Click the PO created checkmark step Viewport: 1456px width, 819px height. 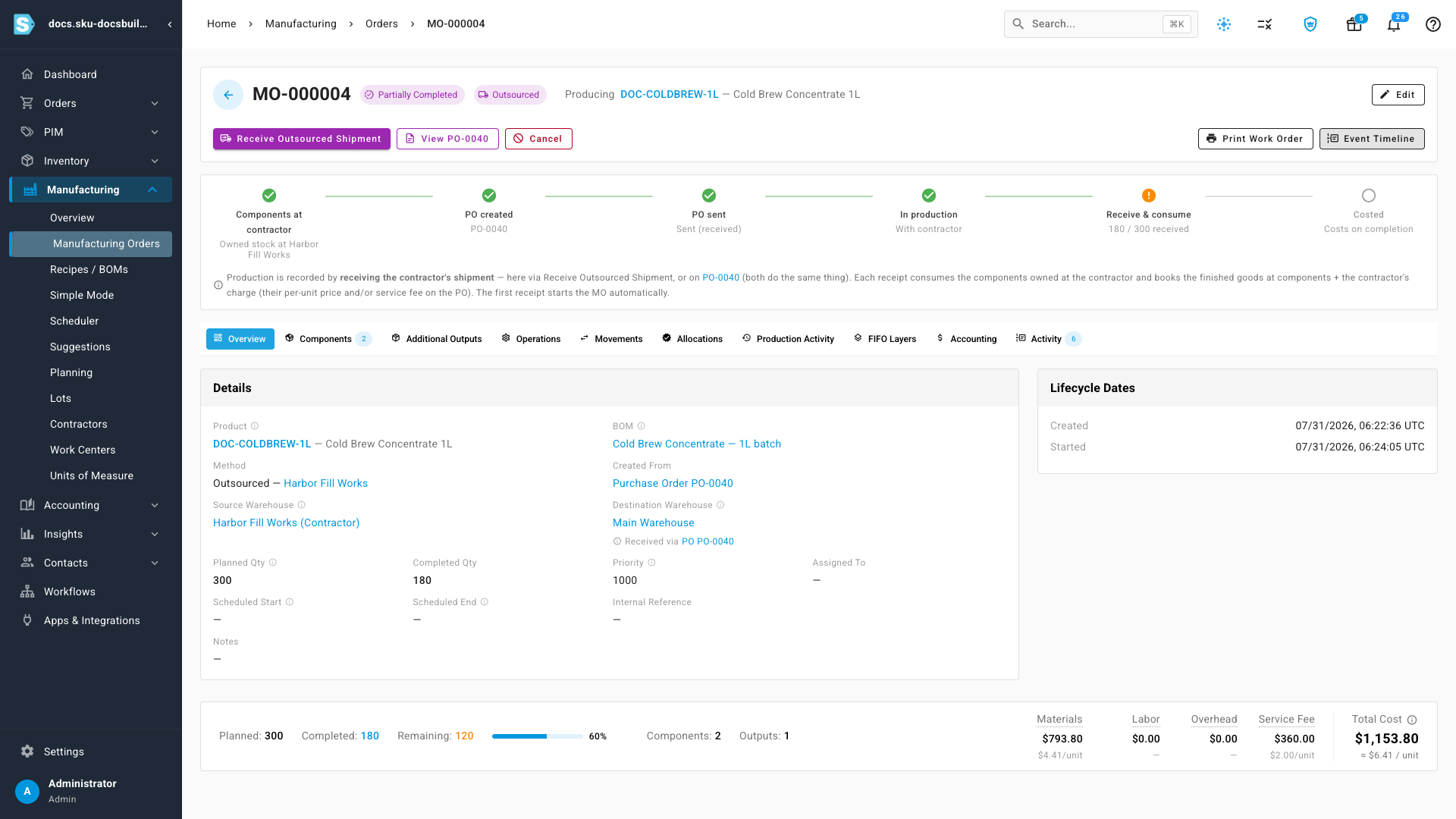(x=489, y=196)
